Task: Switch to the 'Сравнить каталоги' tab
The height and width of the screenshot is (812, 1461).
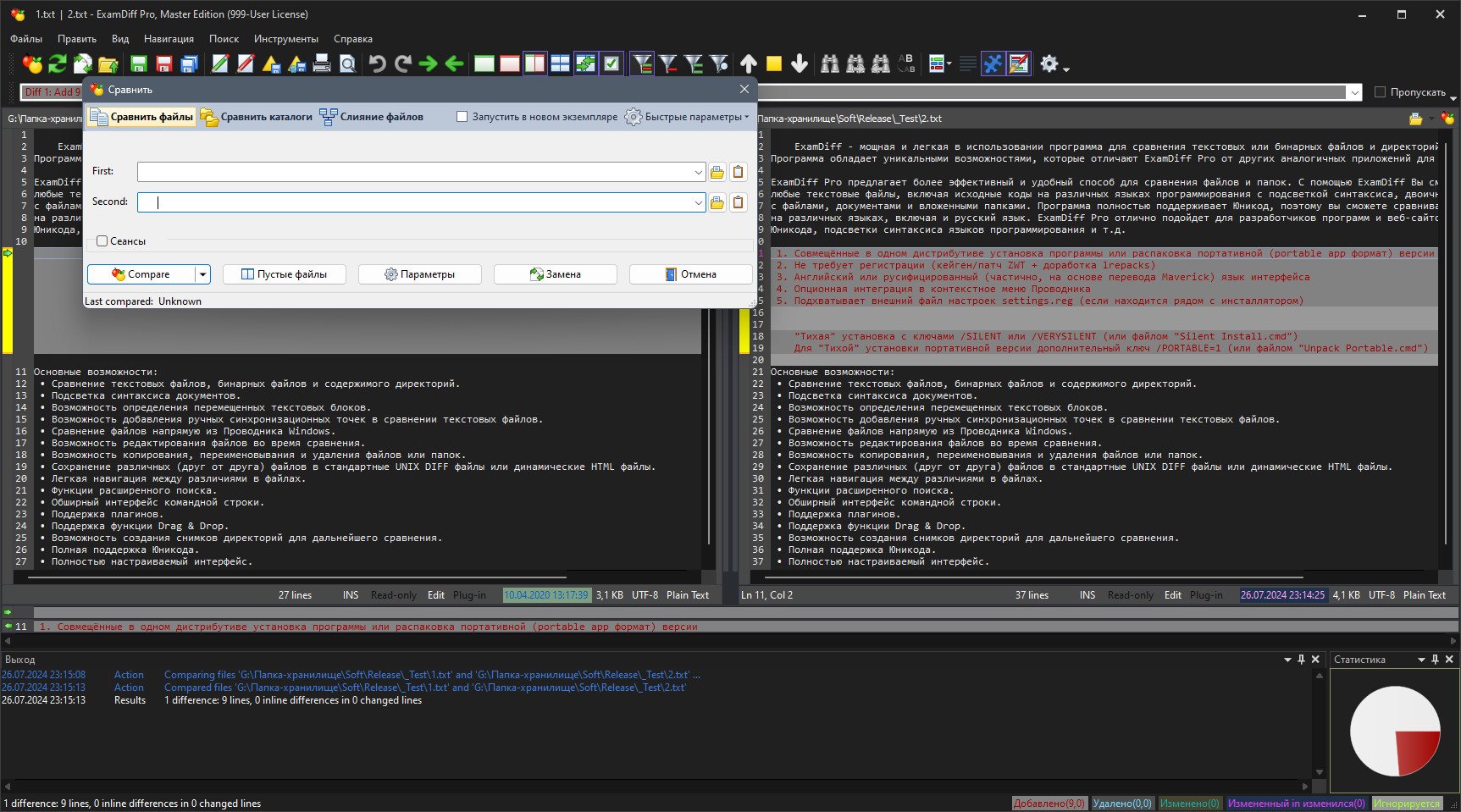Action: (257, 117)
